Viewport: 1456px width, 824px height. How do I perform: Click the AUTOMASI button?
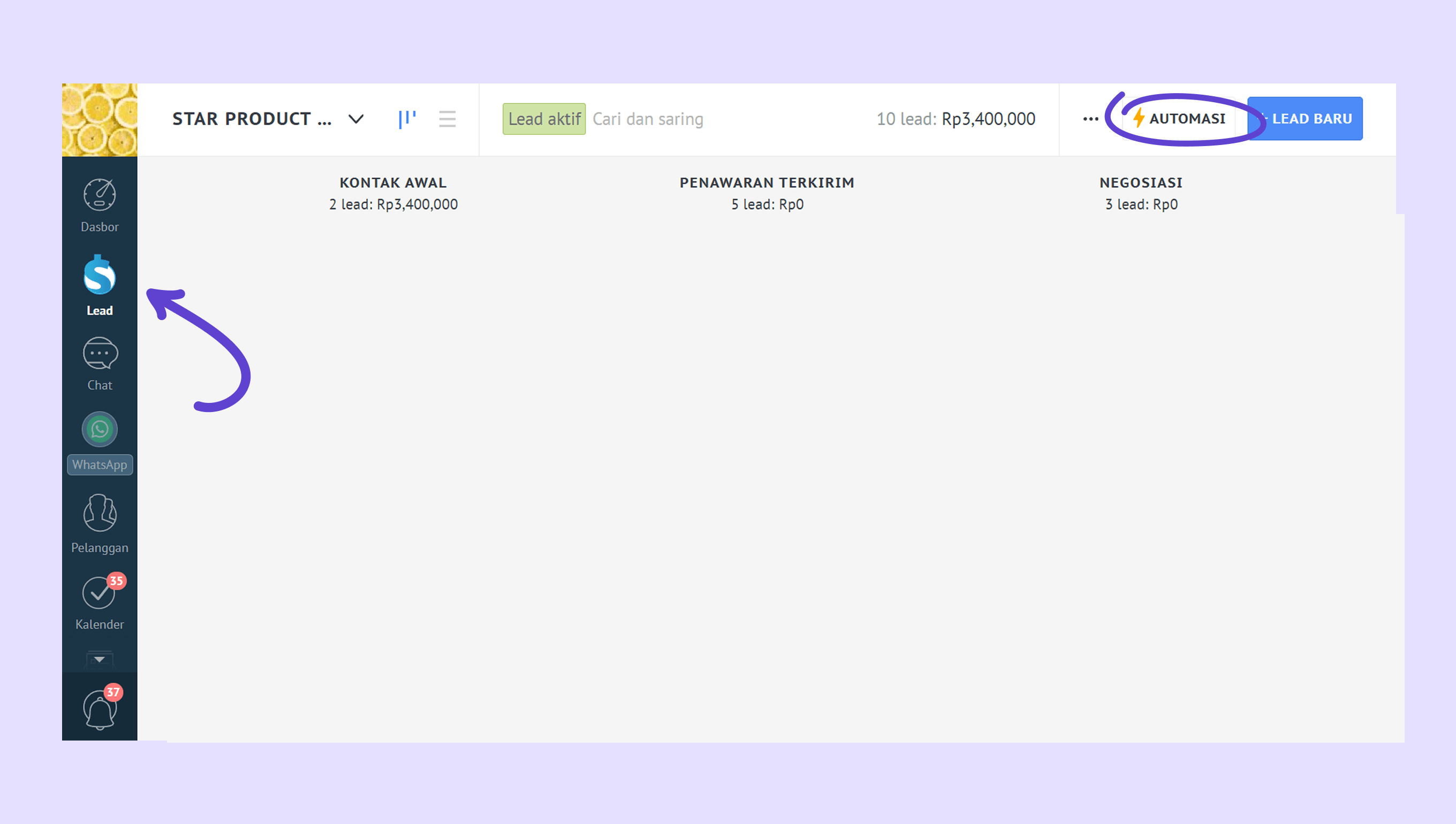coord(1179,119)
